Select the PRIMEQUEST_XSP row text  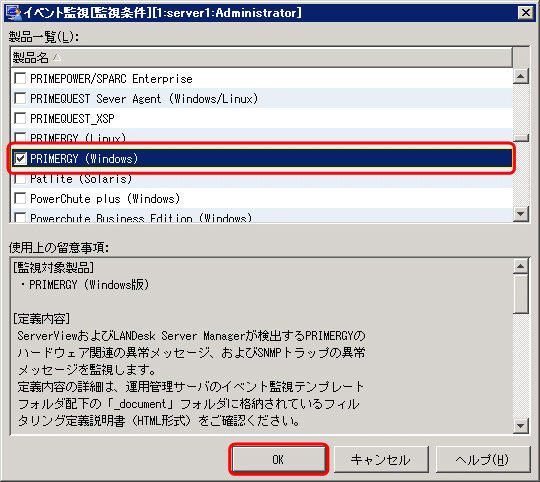coord(72,119)
